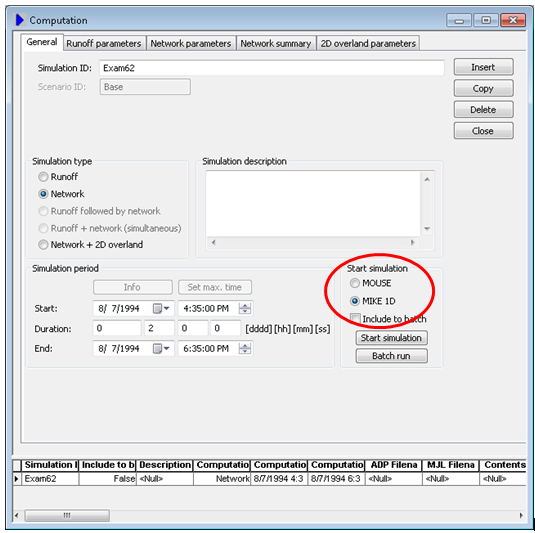This screenshot has height=533, width=535.
Task: Open the Network parameters tab
Action: pos(191,43)
